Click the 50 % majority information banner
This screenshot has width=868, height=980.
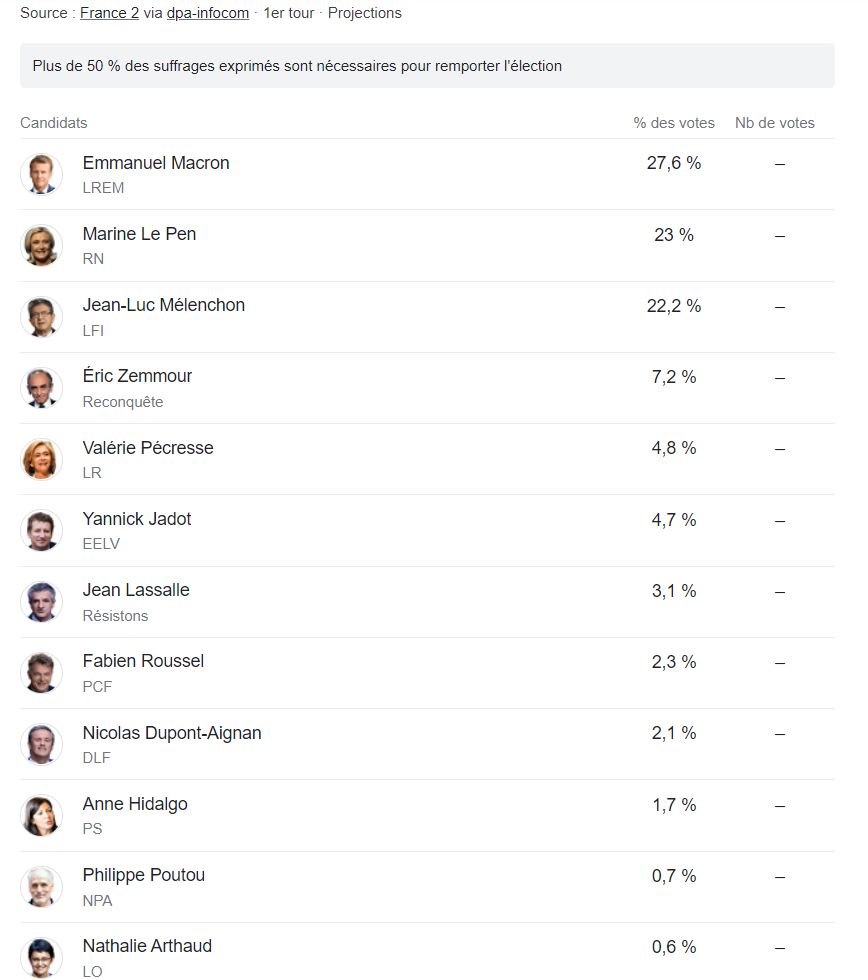(427, 66)
